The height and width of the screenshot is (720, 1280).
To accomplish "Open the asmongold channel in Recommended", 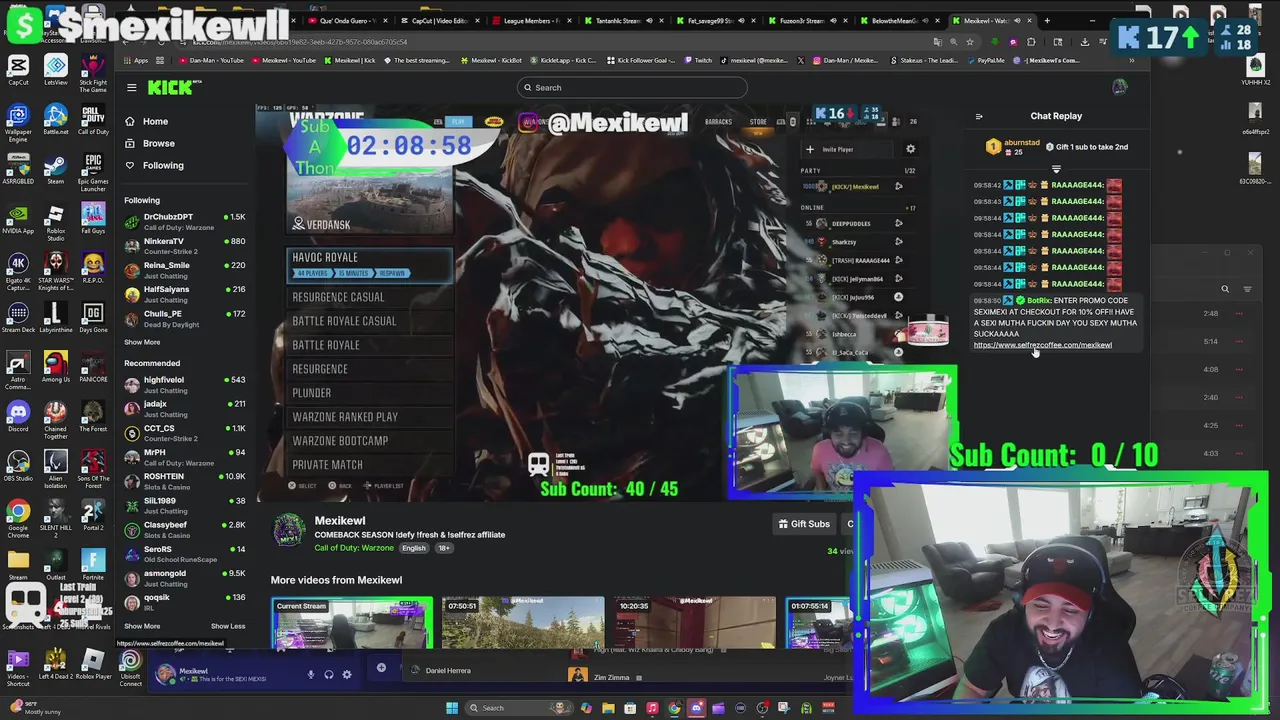I will [x=185, y=578].
